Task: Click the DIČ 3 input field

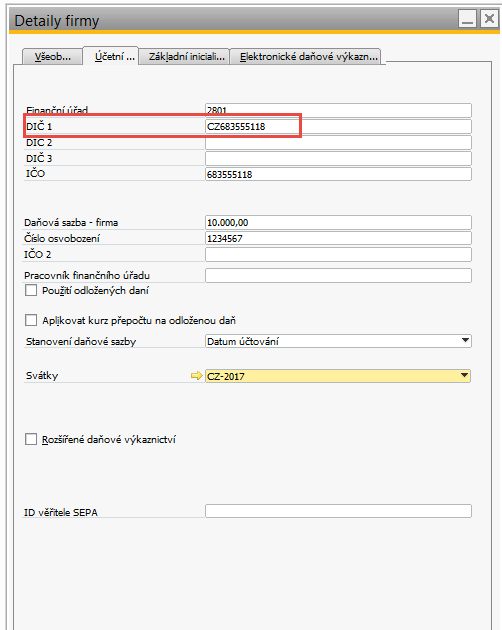Action: coord(338,158)
